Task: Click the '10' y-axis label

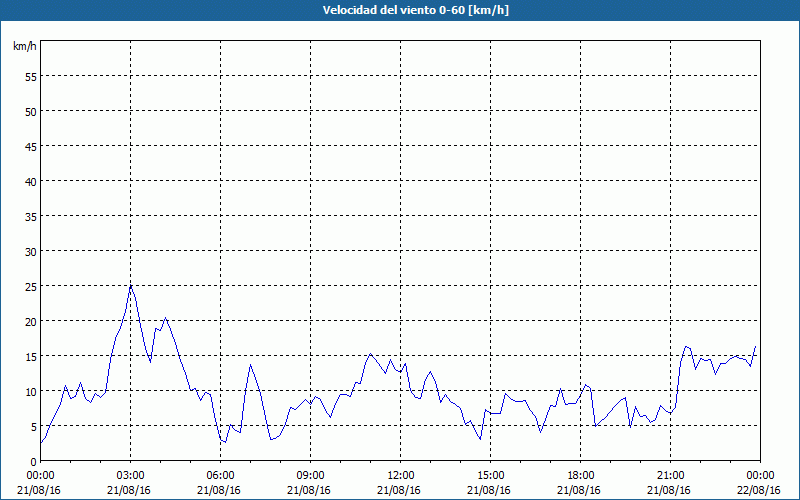Action: 31,392
